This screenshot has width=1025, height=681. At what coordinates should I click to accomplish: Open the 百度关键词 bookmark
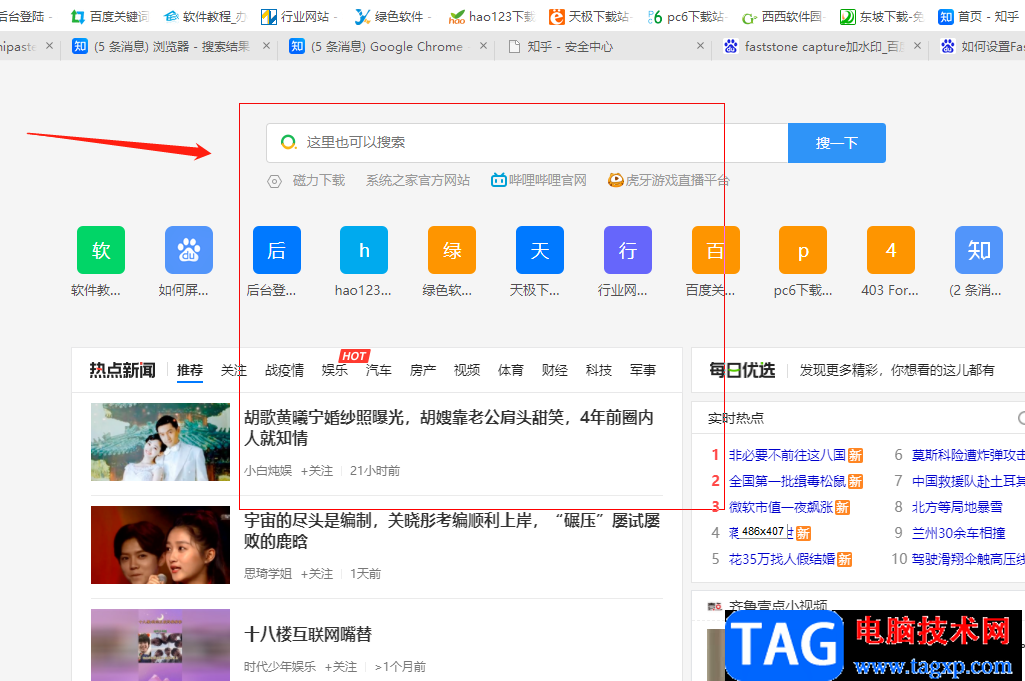pos(109,16)
